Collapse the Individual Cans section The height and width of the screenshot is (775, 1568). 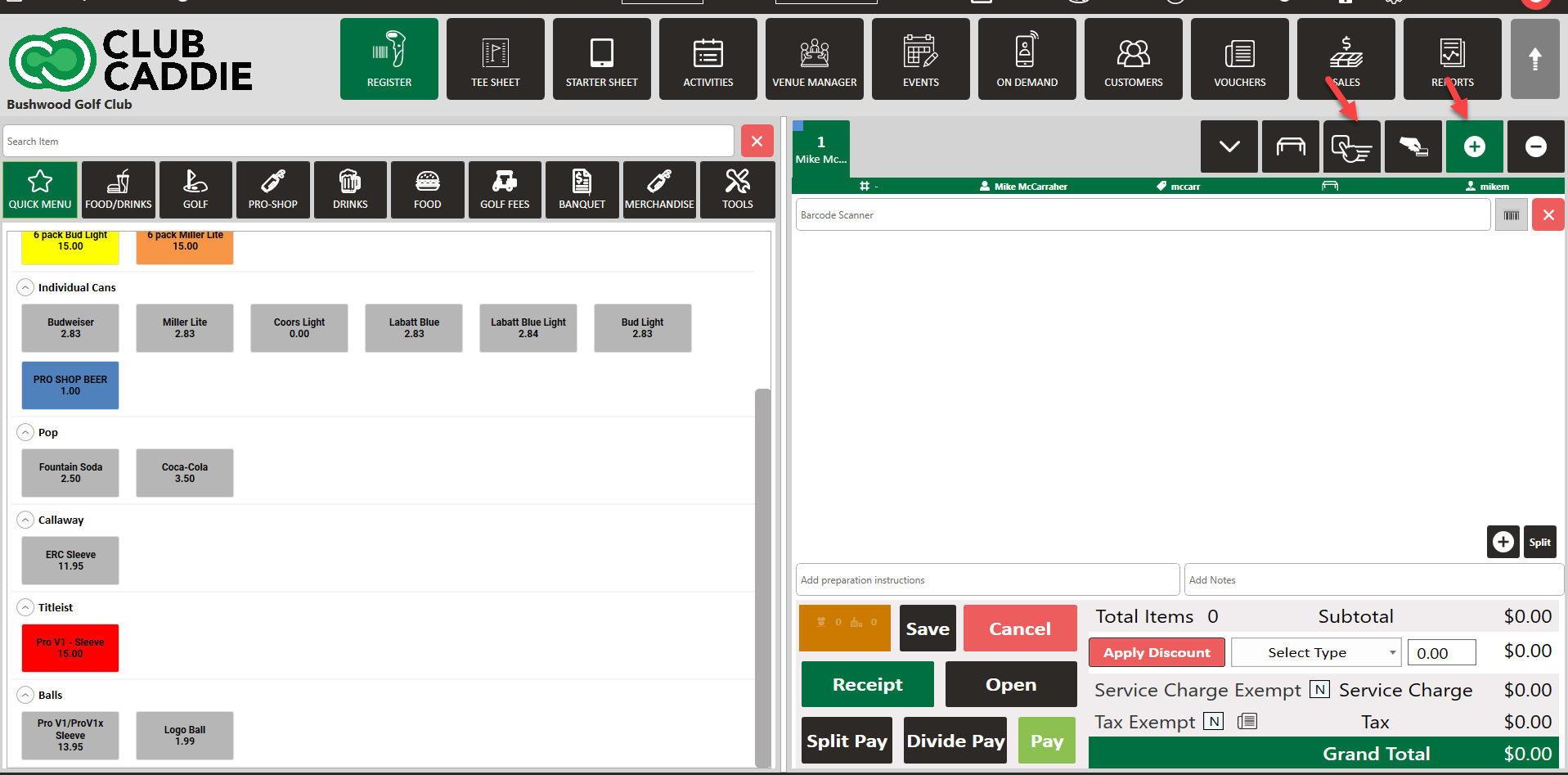click(25, 287)
